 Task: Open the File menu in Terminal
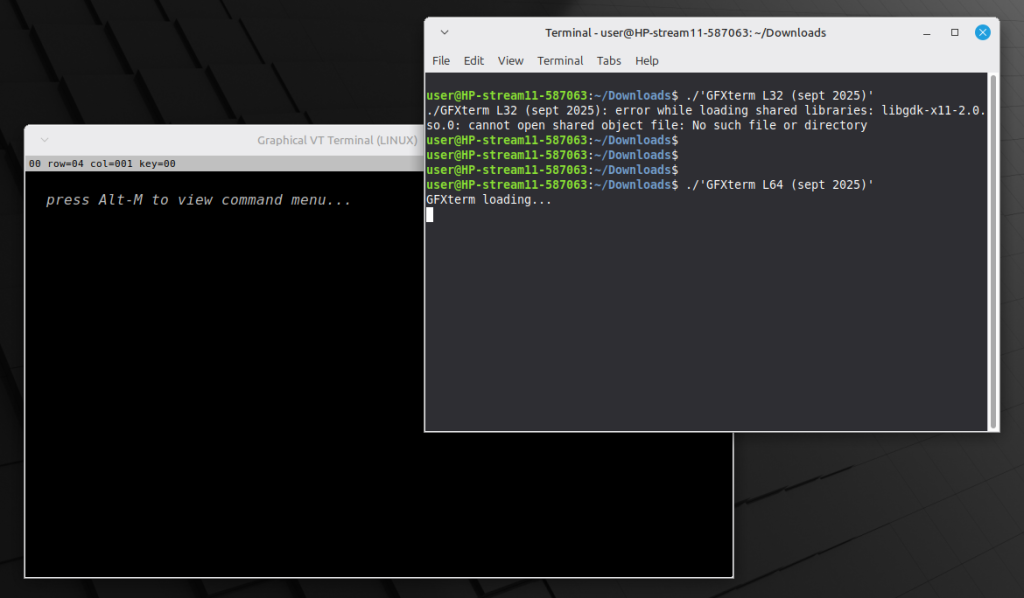(x=441, y=61)
